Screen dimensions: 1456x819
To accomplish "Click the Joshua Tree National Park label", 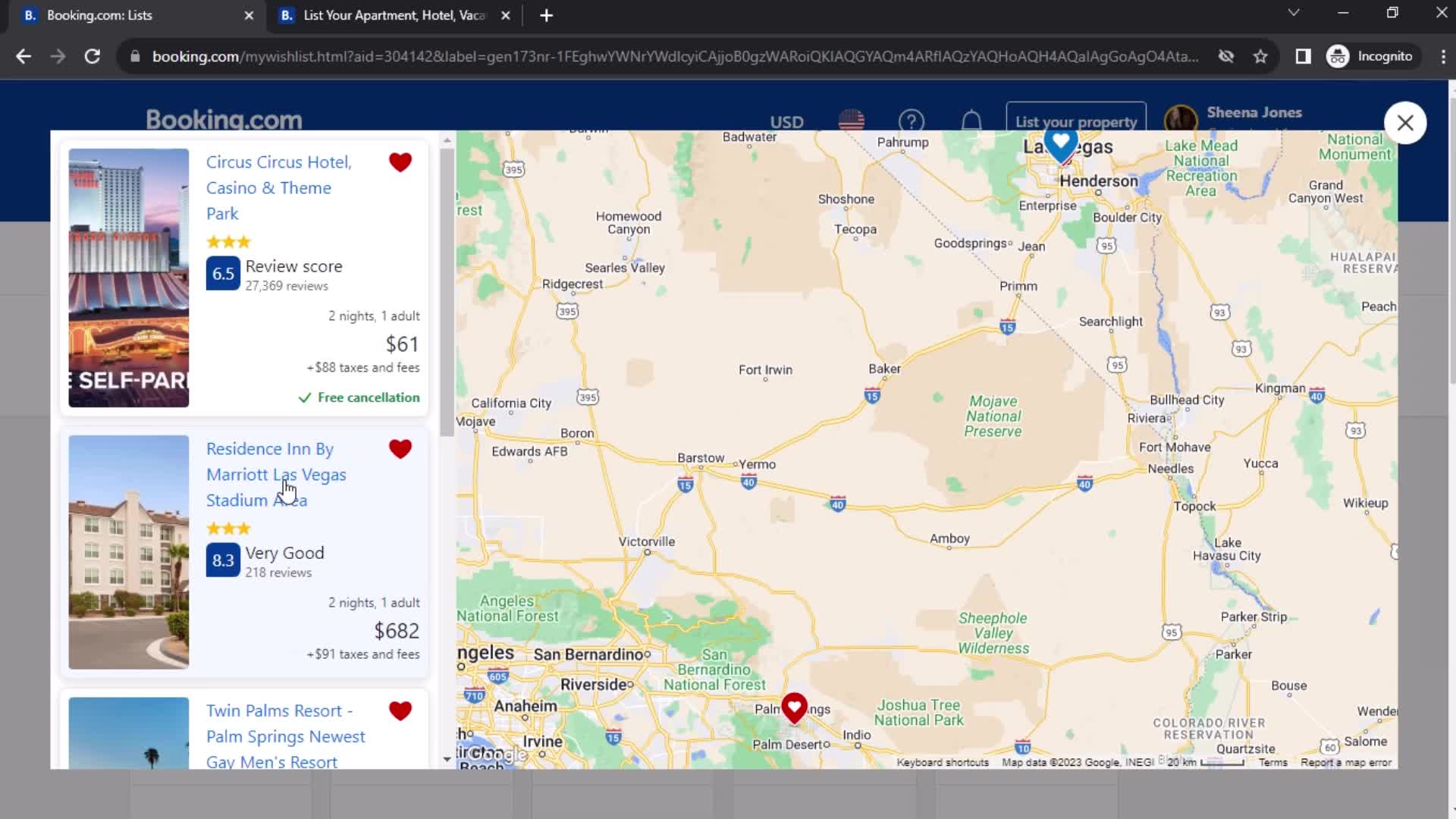I will click(x=918, y=713).
